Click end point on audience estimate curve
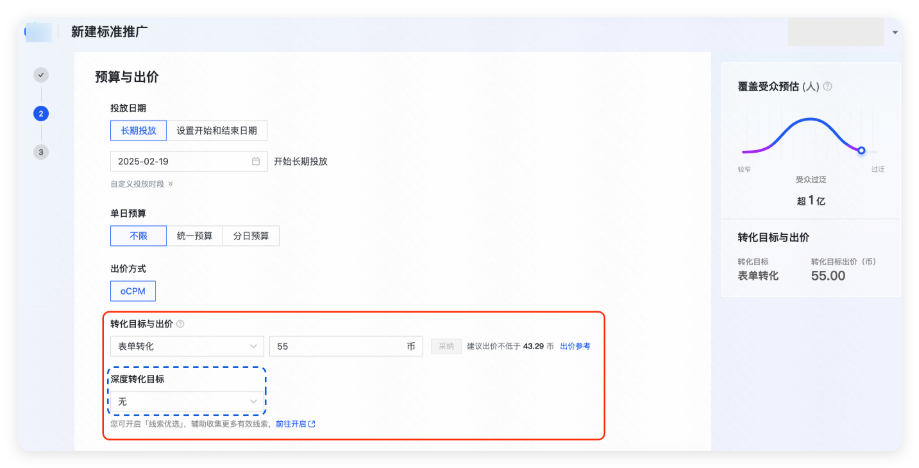The width and height of the screenshot is (919, 468). 861,151
